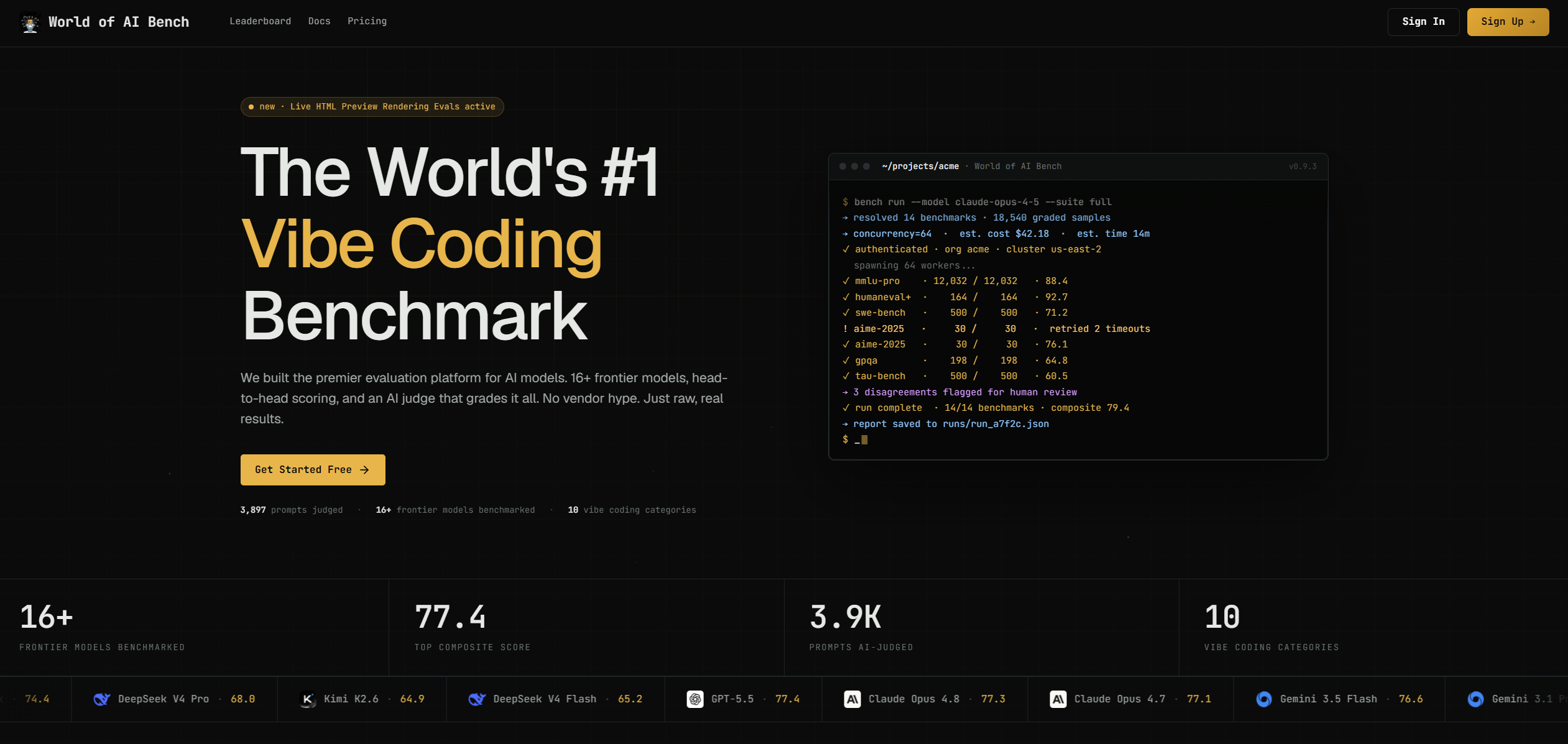Click the Kimi K2.6 logo icon
Viewport: 1568px width, 744px height.
(308, 699)
